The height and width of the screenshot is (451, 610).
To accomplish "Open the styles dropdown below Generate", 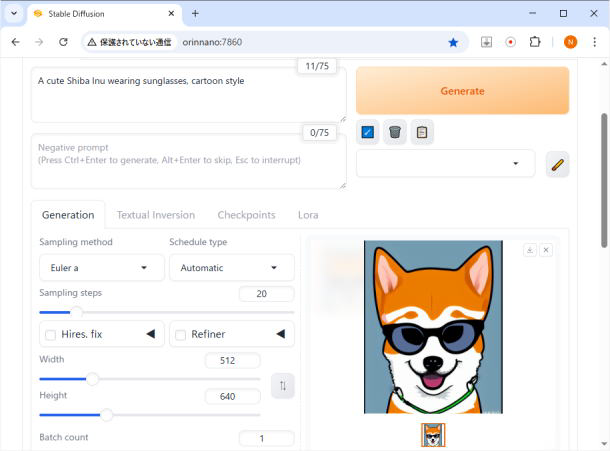I will pyautogui.click(x=445, y=164).
